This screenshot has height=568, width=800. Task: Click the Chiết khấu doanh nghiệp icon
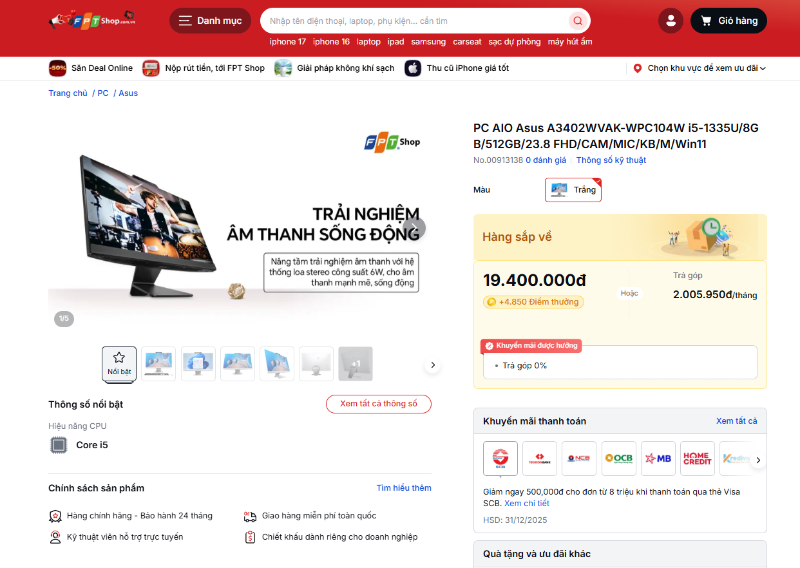pos(250,537)
